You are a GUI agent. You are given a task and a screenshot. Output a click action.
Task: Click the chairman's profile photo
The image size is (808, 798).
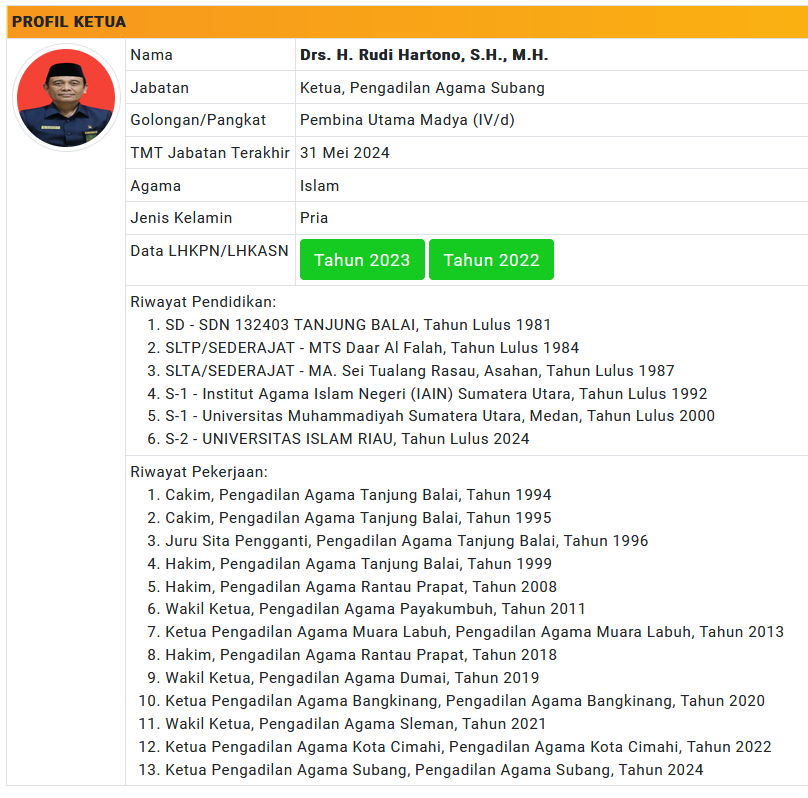tap(66, 98)
